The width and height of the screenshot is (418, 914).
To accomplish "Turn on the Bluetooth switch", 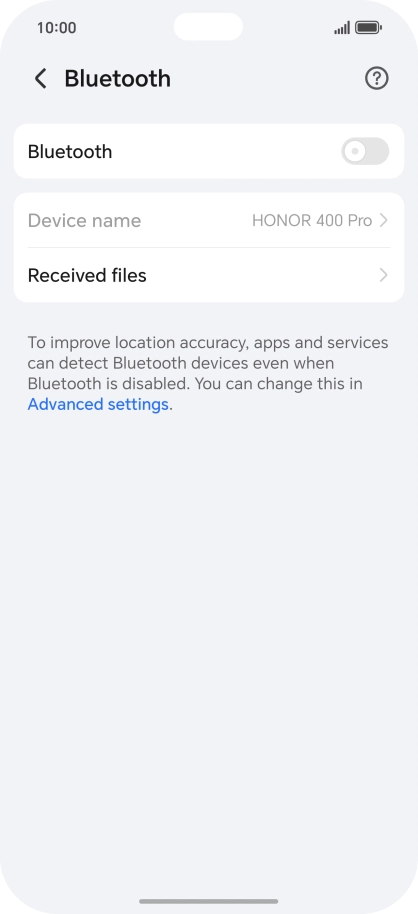I will pos(365,152).
